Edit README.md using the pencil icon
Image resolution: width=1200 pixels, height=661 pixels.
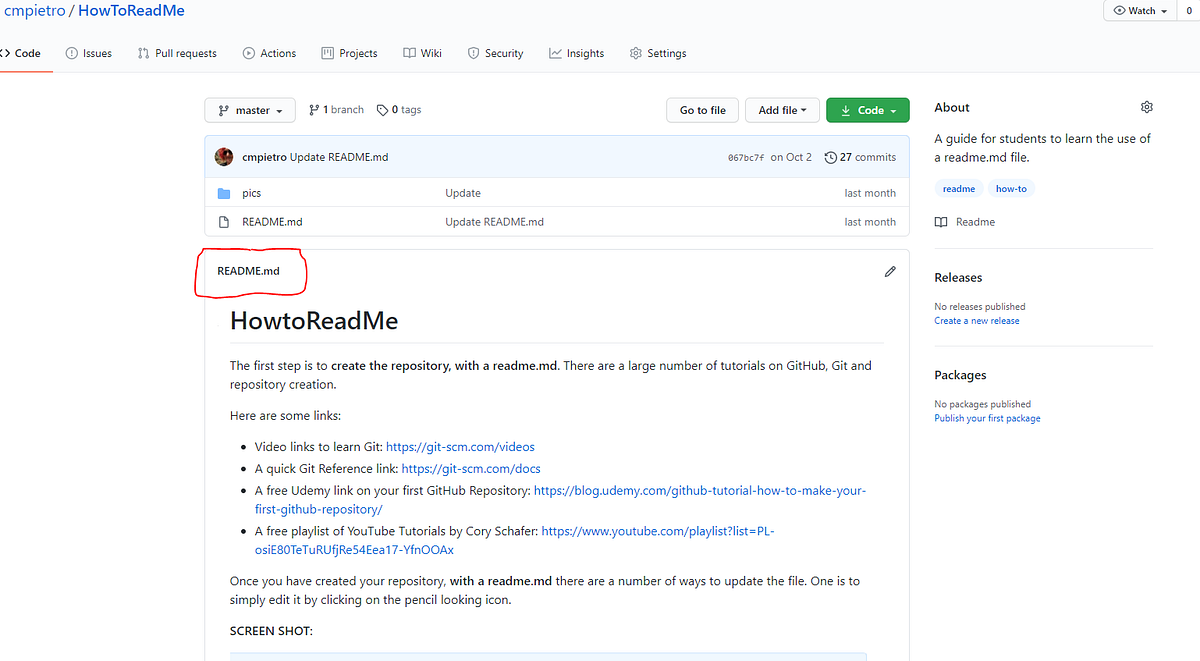(889, 270)
